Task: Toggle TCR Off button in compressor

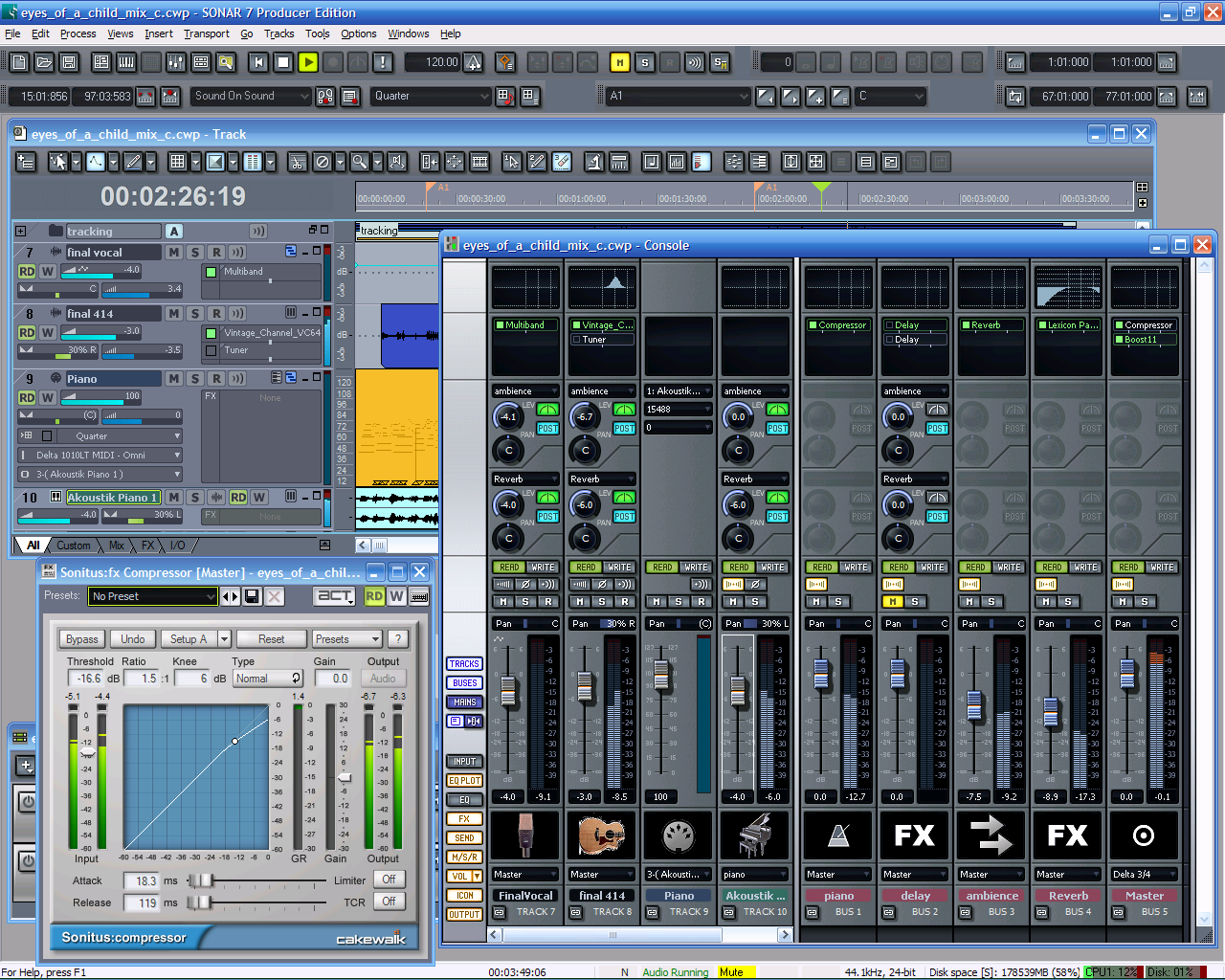Action: [x=389, y=902]
